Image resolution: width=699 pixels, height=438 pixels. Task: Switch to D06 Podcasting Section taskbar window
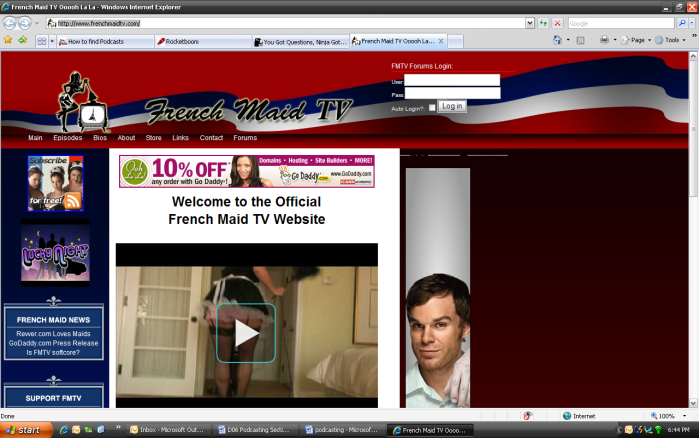[255, 430]
